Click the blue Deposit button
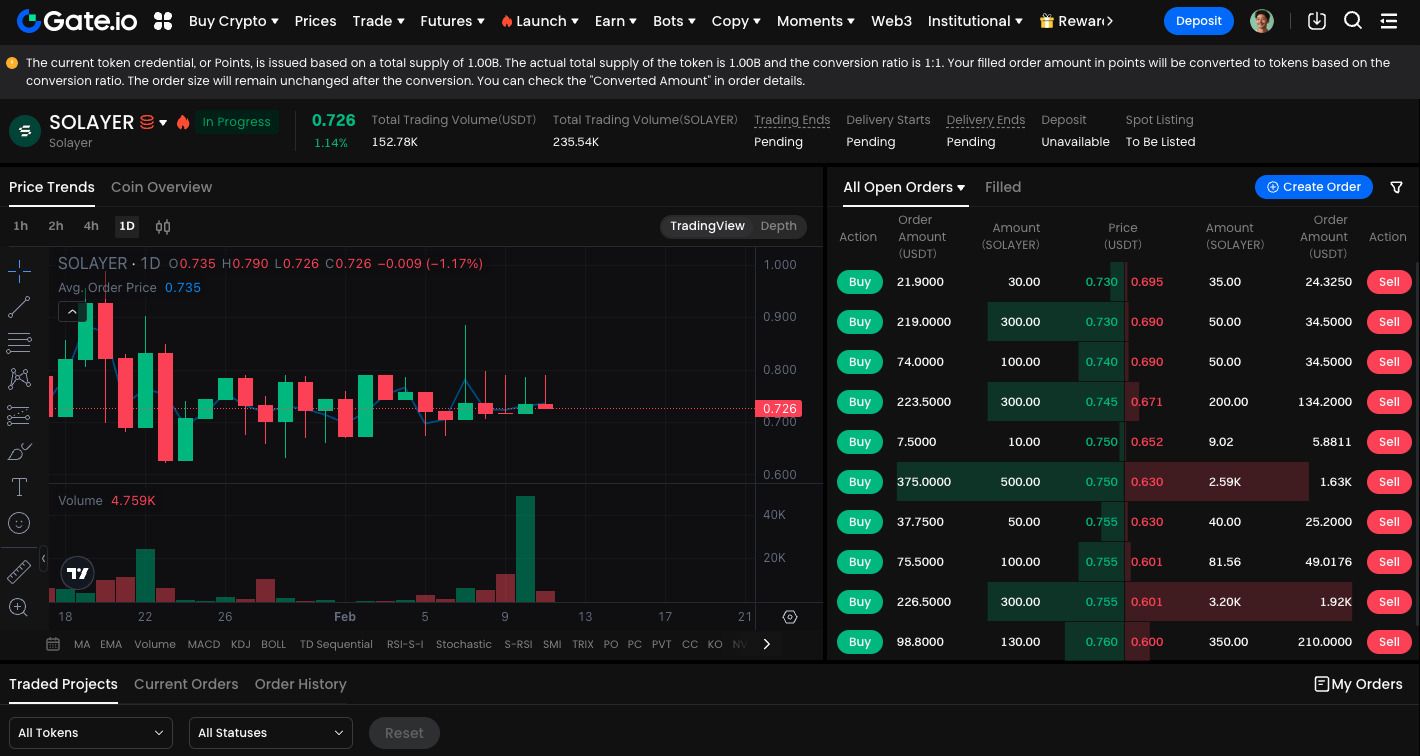The image size is (1420, 756). click(x=1198, y=21)
